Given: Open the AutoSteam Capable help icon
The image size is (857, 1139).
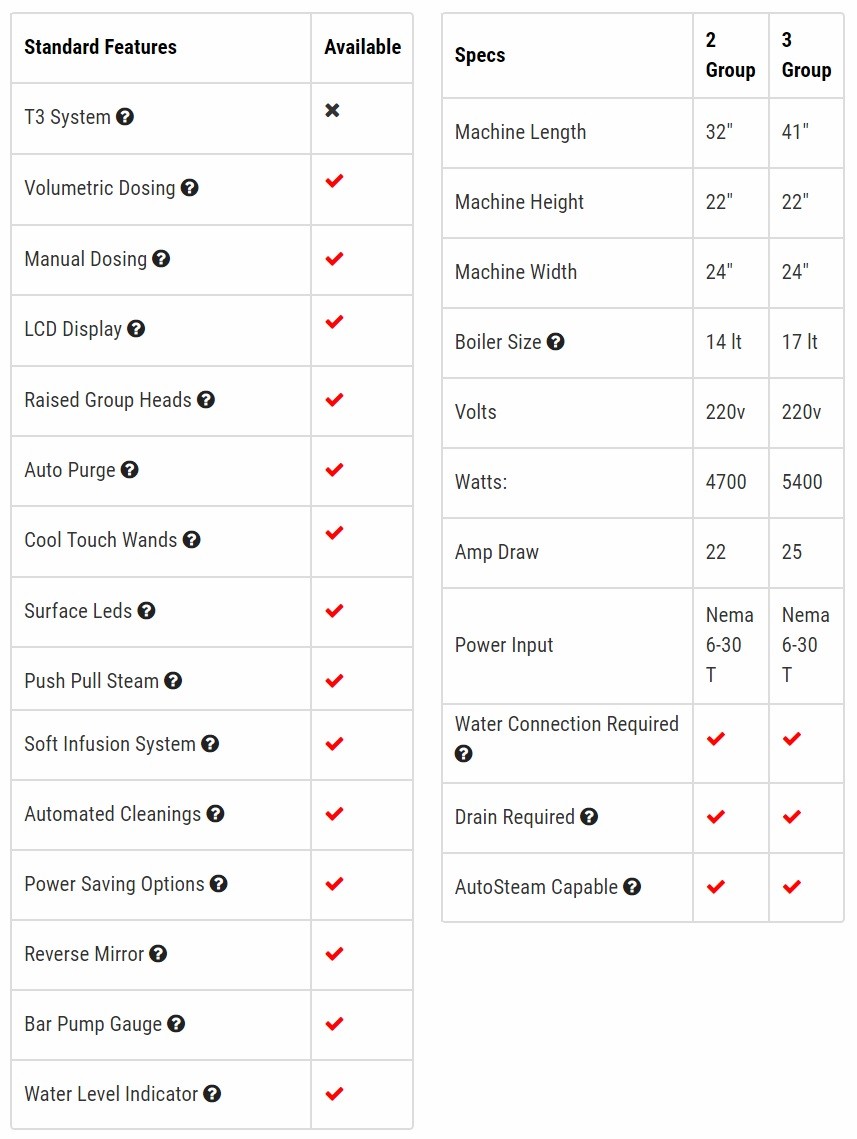Looking at the screenshot, I should 632,887.
